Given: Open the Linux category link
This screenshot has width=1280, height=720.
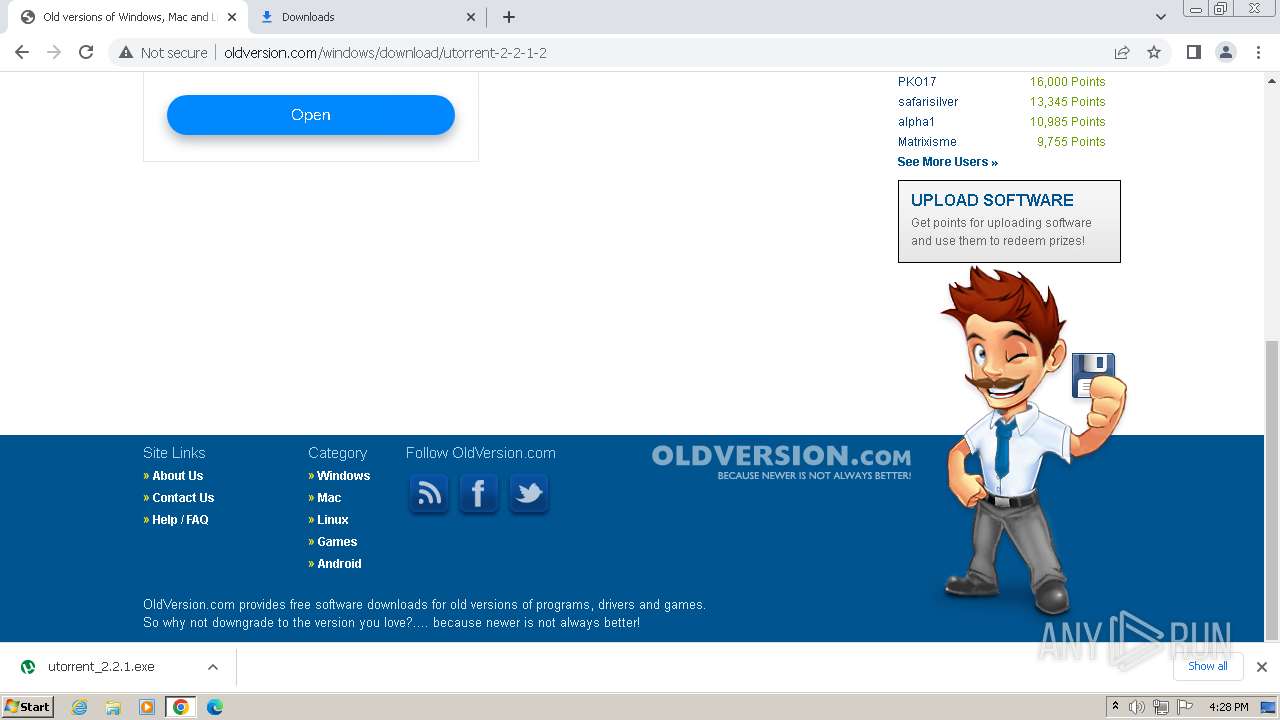Looking at the screenshot, I should point(333,520).
